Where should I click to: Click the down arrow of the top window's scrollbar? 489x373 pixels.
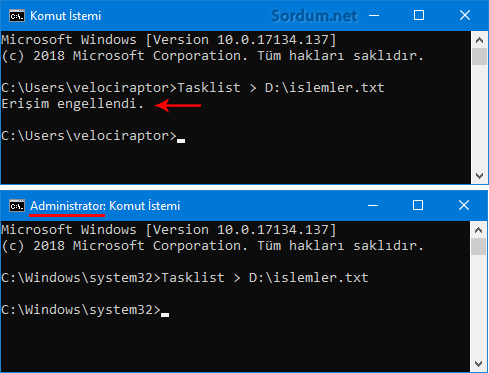tap(479, 176)
